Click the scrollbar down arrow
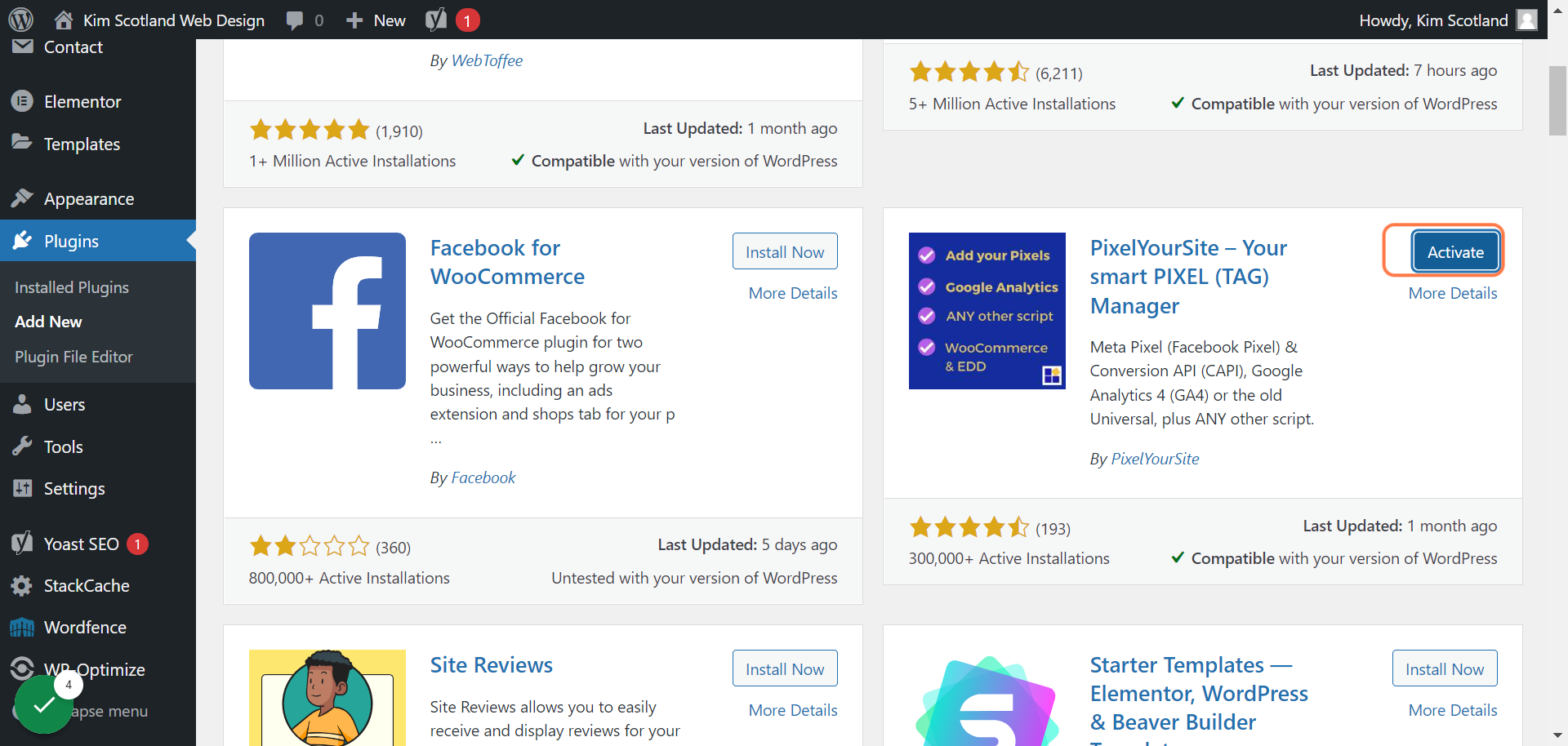The height and width of the screenshot is (746, 1568). (x=1557, y=735)
